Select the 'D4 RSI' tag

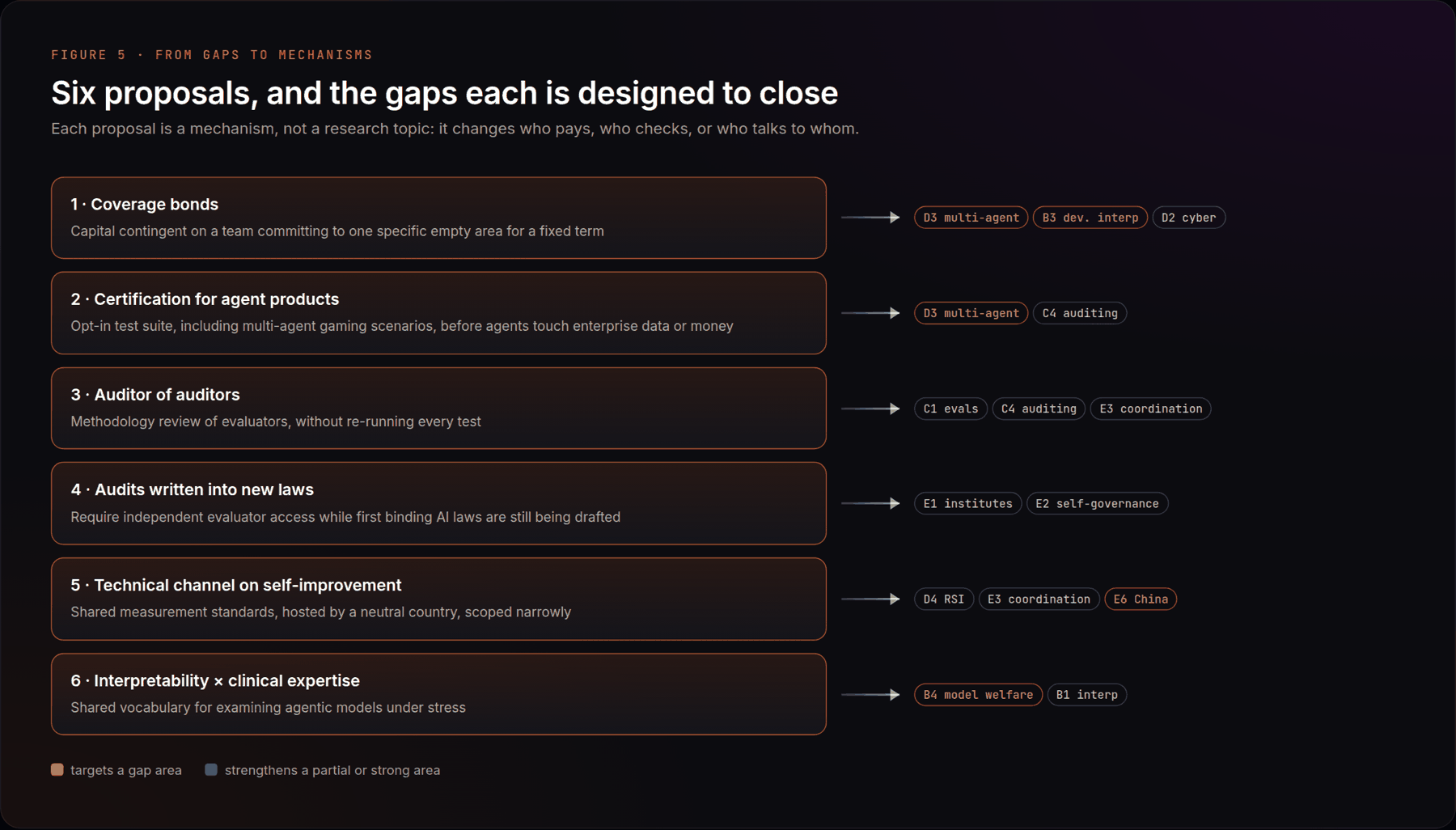click(944, 599)
